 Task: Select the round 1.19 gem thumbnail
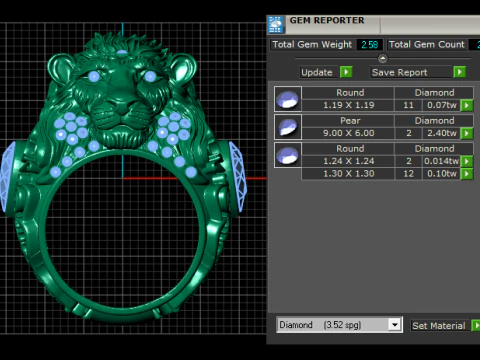[288, 99]
